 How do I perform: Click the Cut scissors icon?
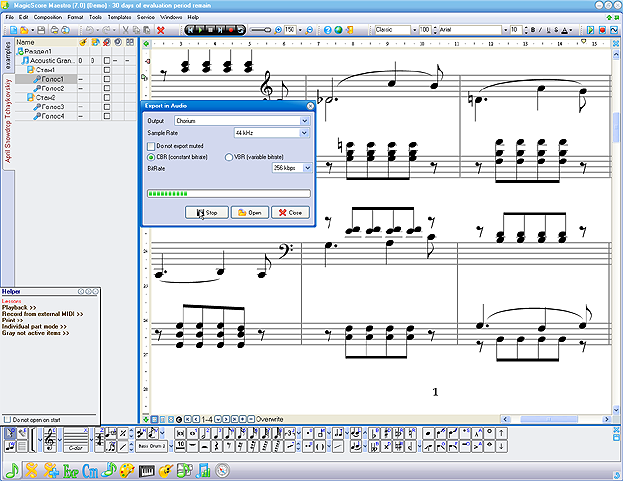[x=125, y=30]
